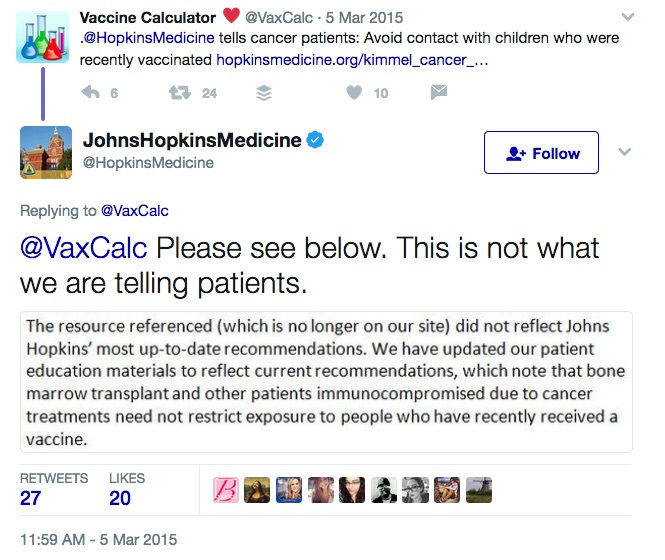
Task: Open more options chevron beside Follow
Action: tap(626, 152)
